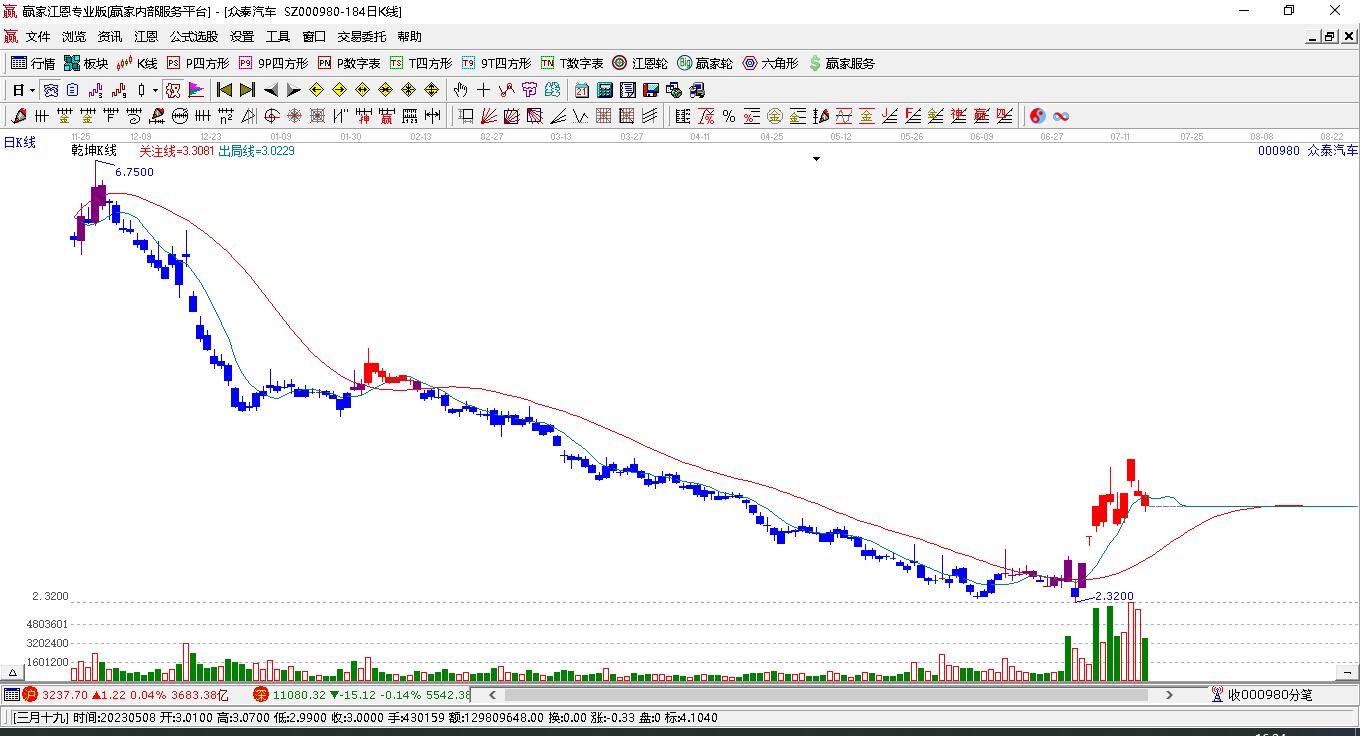
Task: Open the candlestick style dropdown arrow
Action: point(155,90)
